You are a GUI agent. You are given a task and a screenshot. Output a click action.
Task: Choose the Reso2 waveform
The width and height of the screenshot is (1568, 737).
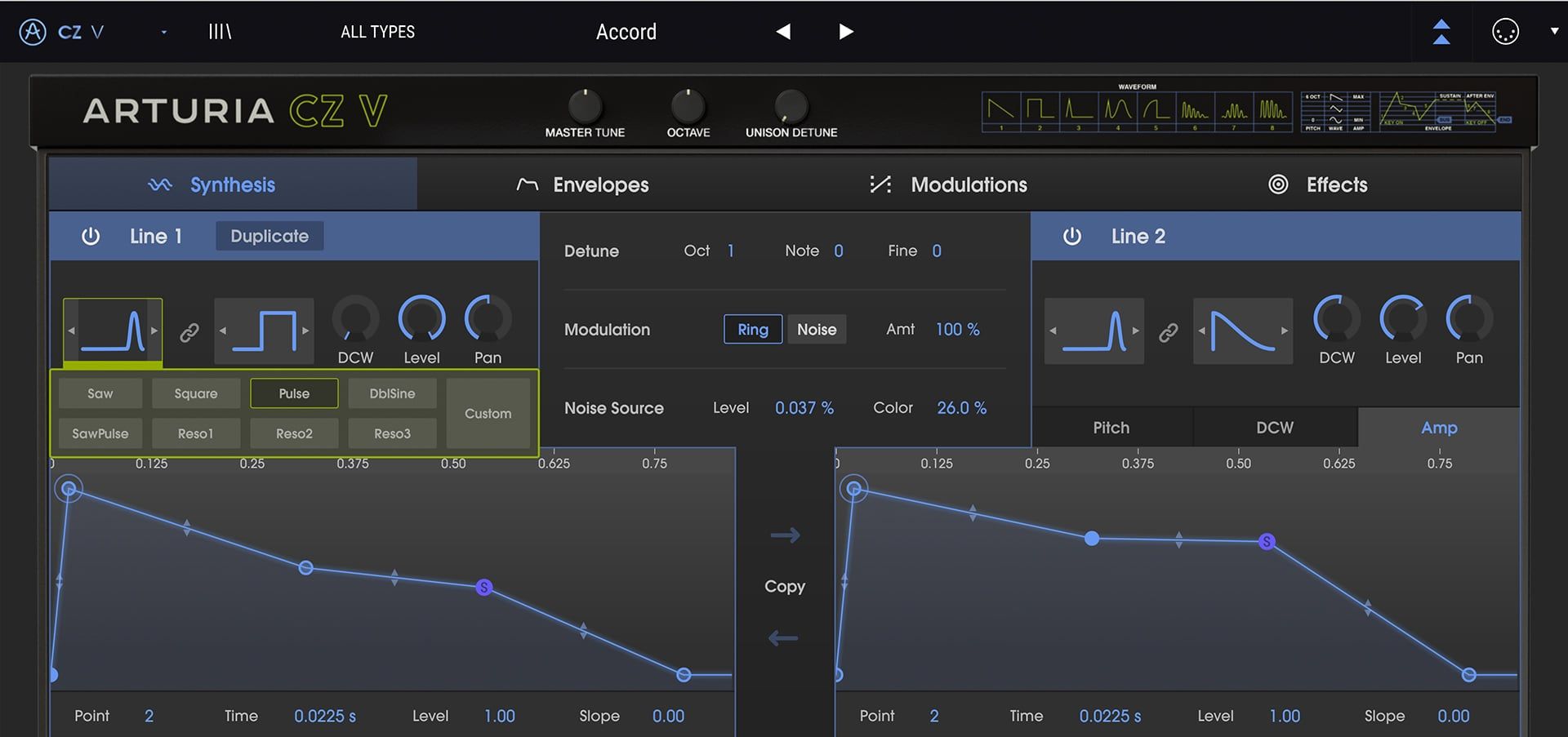point(294,433)
